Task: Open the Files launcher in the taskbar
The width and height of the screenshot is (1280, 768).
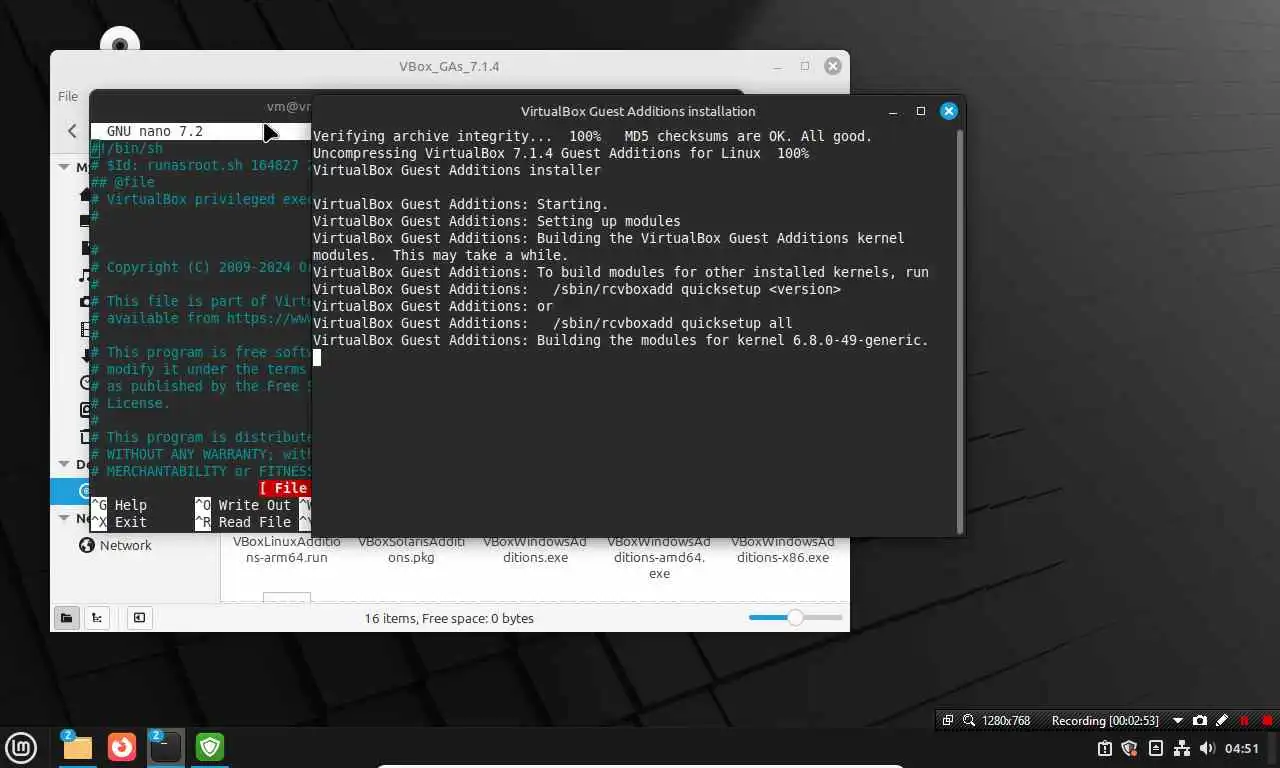Action: pyautogui.click(x=77, y=746)
